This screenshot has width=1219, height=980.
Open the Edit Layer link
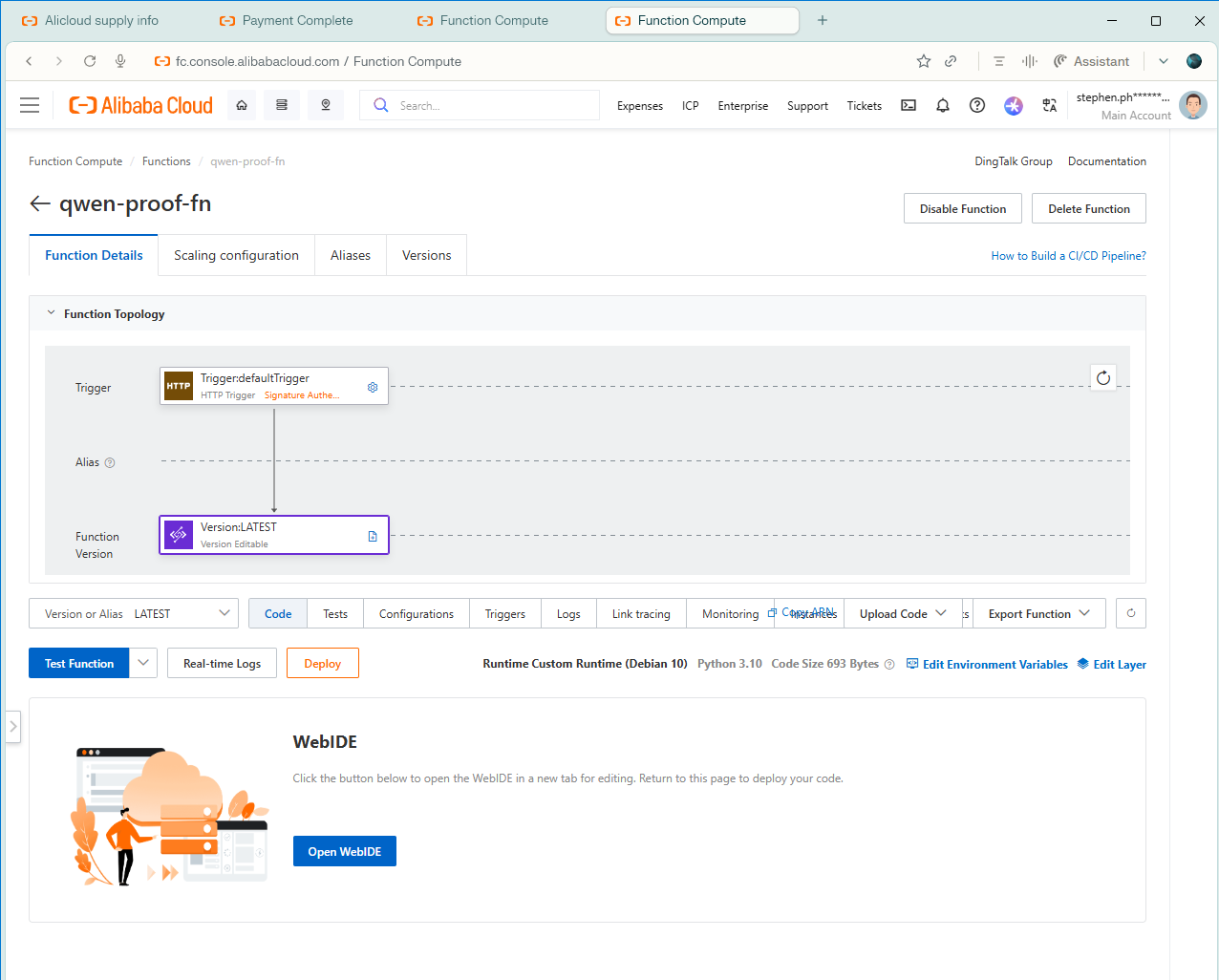click(x=1112, y=664)
